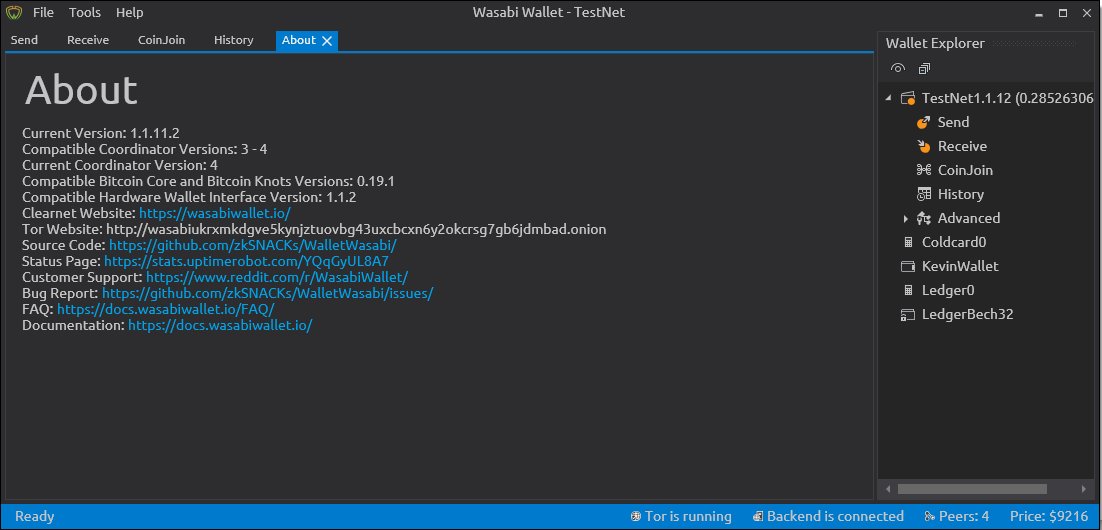1102x530 pixels.
Task: Click the scrollbar left arrow in Wallet Explorer
Action: pos(888,488)
